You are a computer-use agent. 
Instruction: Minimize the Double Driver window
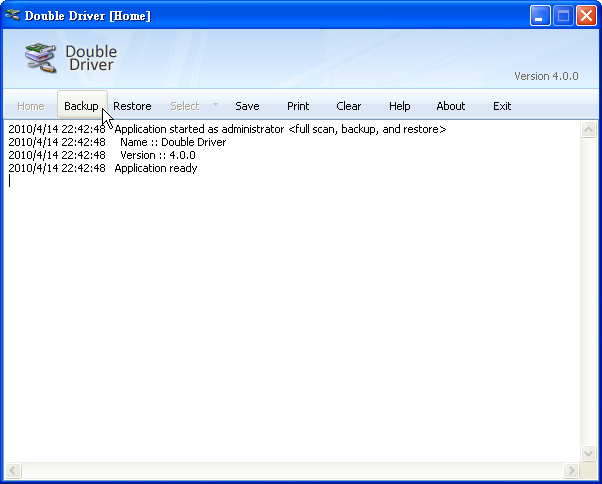(540, 16)
